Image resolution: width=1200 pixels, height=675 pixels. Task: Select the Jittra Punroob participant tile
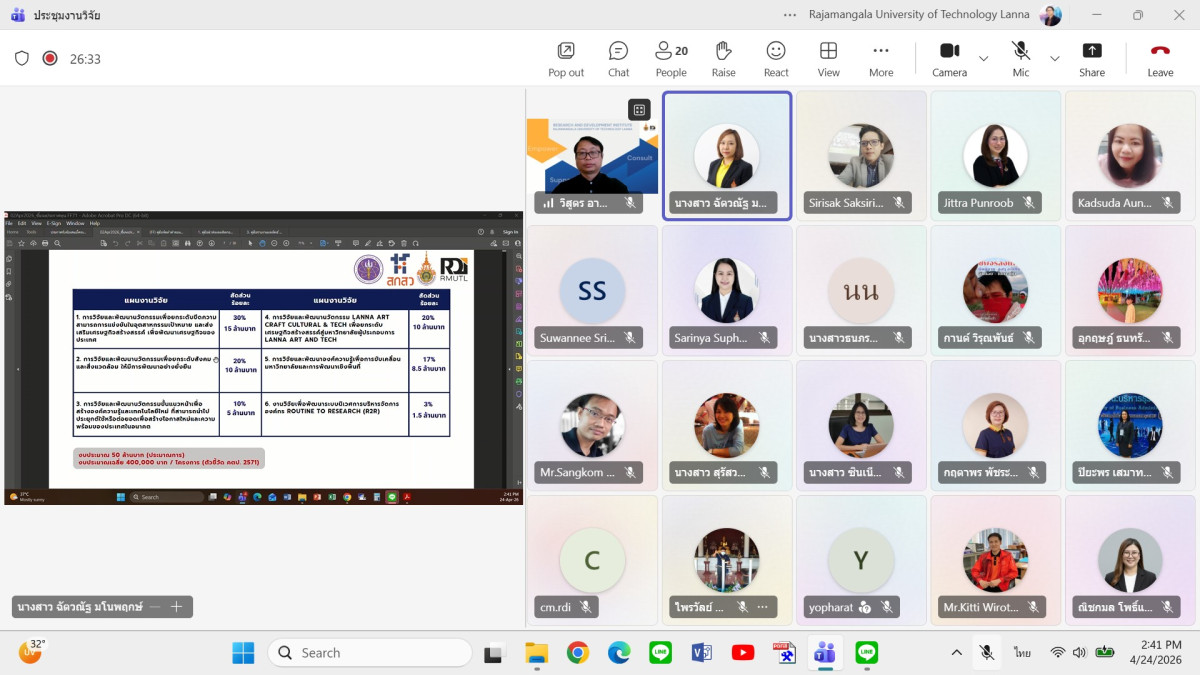(995, 155)
